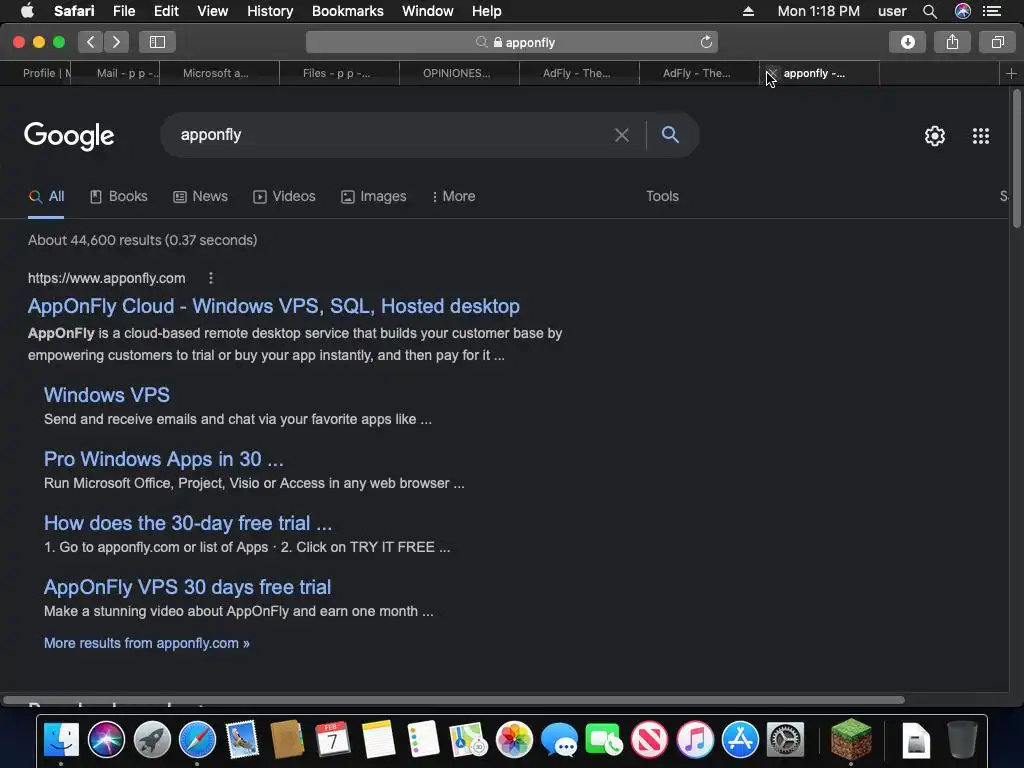The image size is (1024, 768).
Task: Switch to the Microsoft a... tab
Action: 219,74
